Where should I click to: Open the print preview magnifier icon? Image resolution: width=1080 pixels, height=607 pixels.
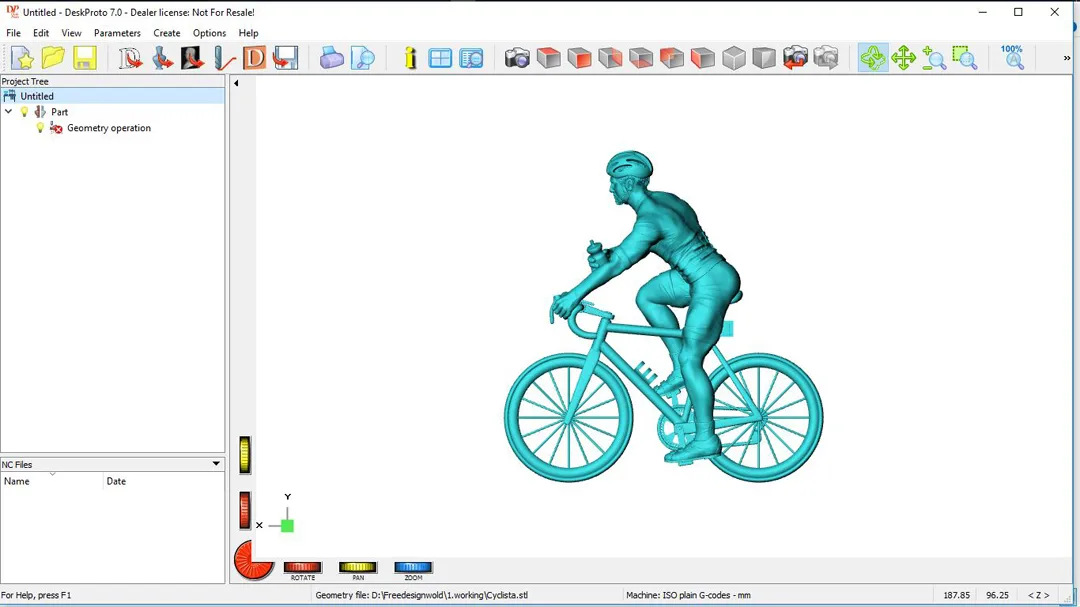[x=362, y=58]
